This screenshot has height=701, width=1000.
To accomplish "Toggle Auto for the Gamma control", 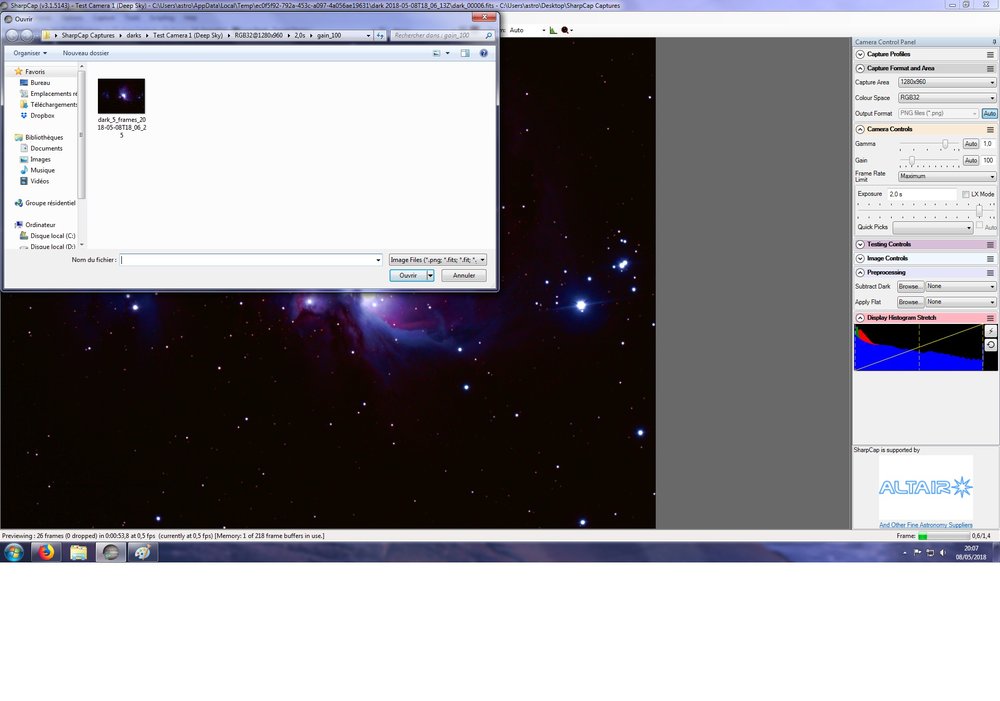I will click(x=971, y=144).
